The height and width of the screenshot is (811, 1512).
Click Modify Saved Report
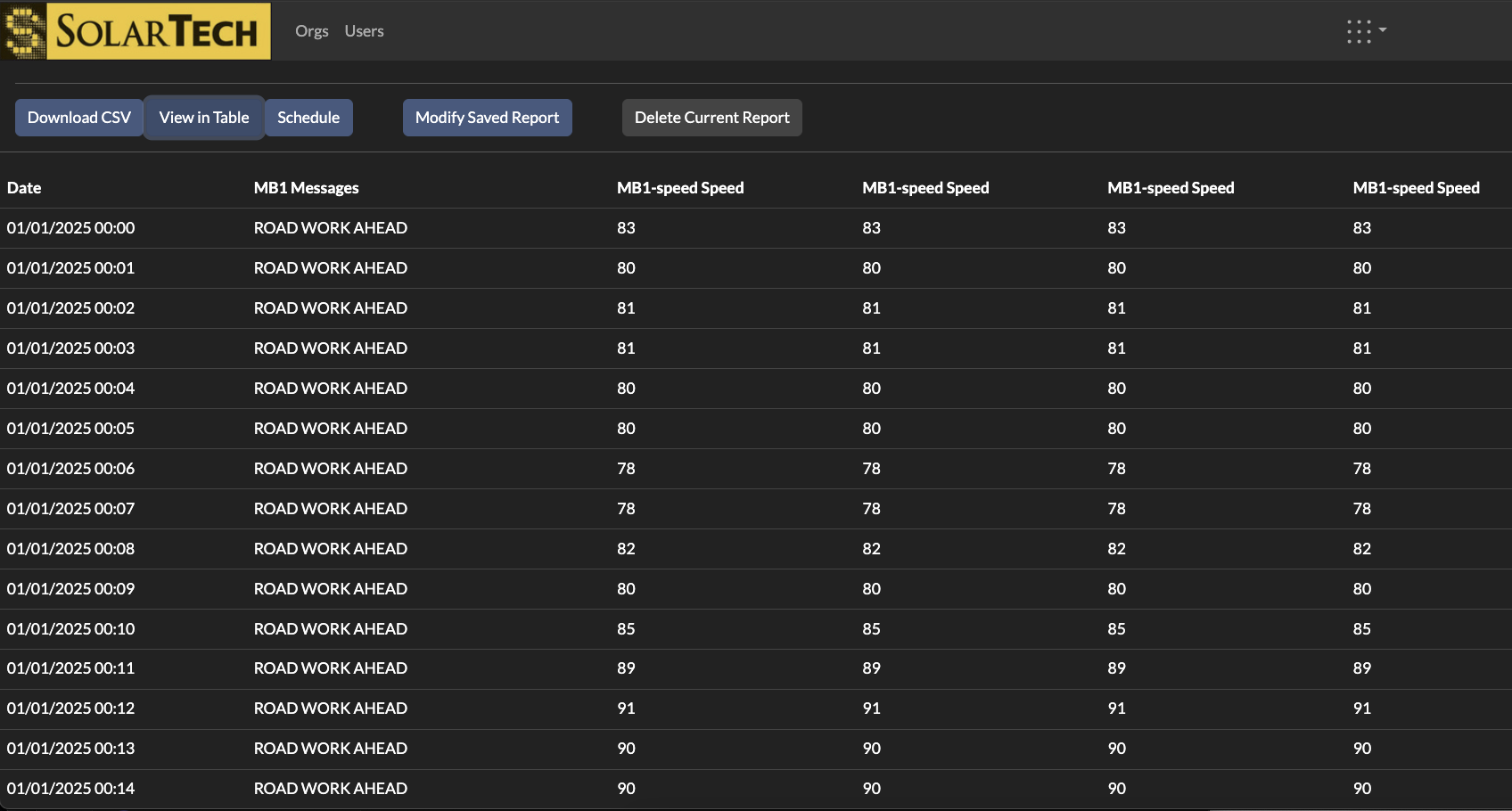[488, 118]
